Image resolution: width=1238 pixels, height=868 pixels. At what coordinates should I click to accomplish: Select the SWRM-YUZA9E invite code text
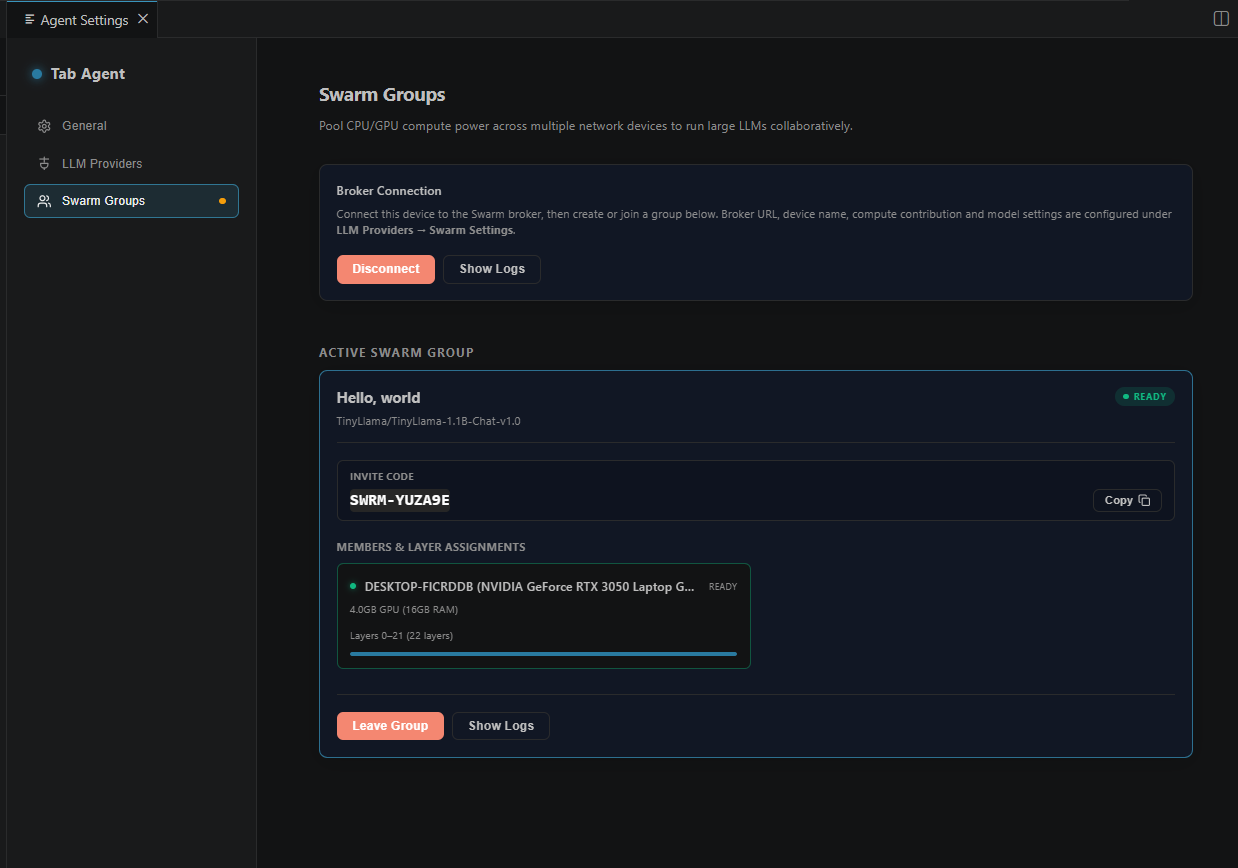pyautogui.click(x=399, y=500)
